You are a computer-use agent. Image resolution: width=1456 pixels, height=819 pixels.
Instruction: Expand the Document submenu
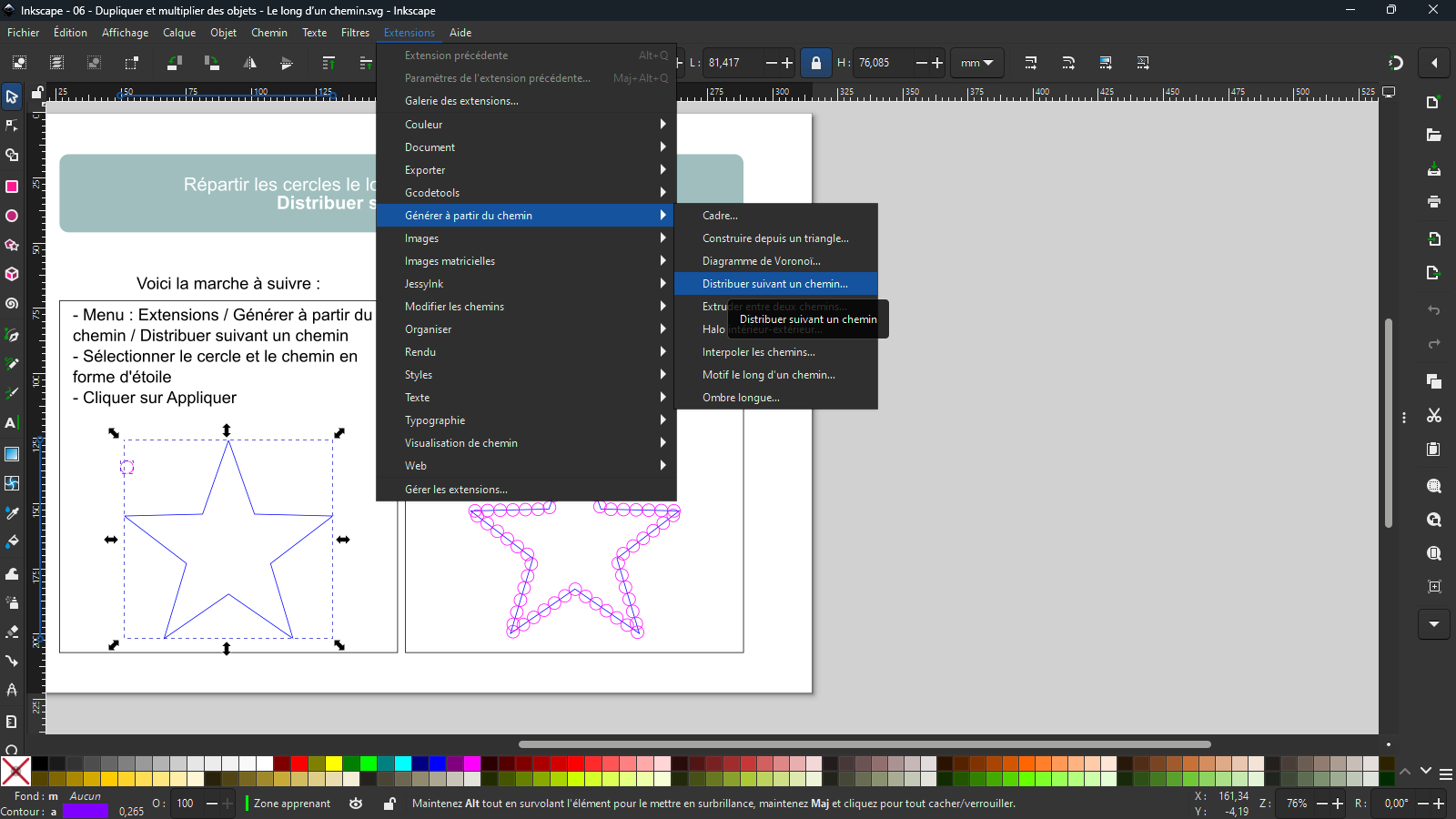pyautogui.click(x=526, y=147)
